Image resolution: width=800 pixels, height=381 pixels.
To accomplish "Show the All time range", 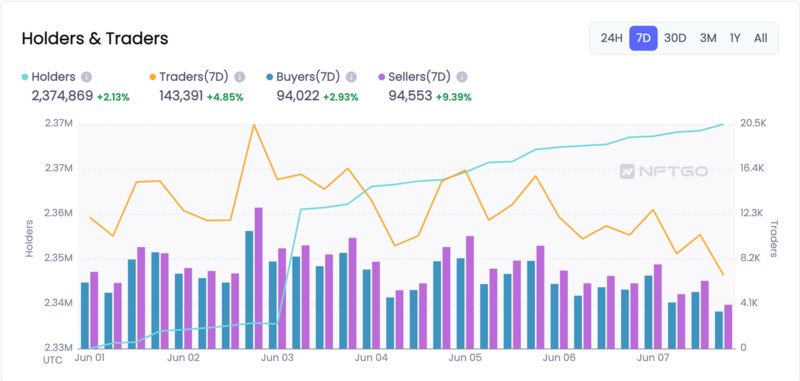I will [760, 38].
